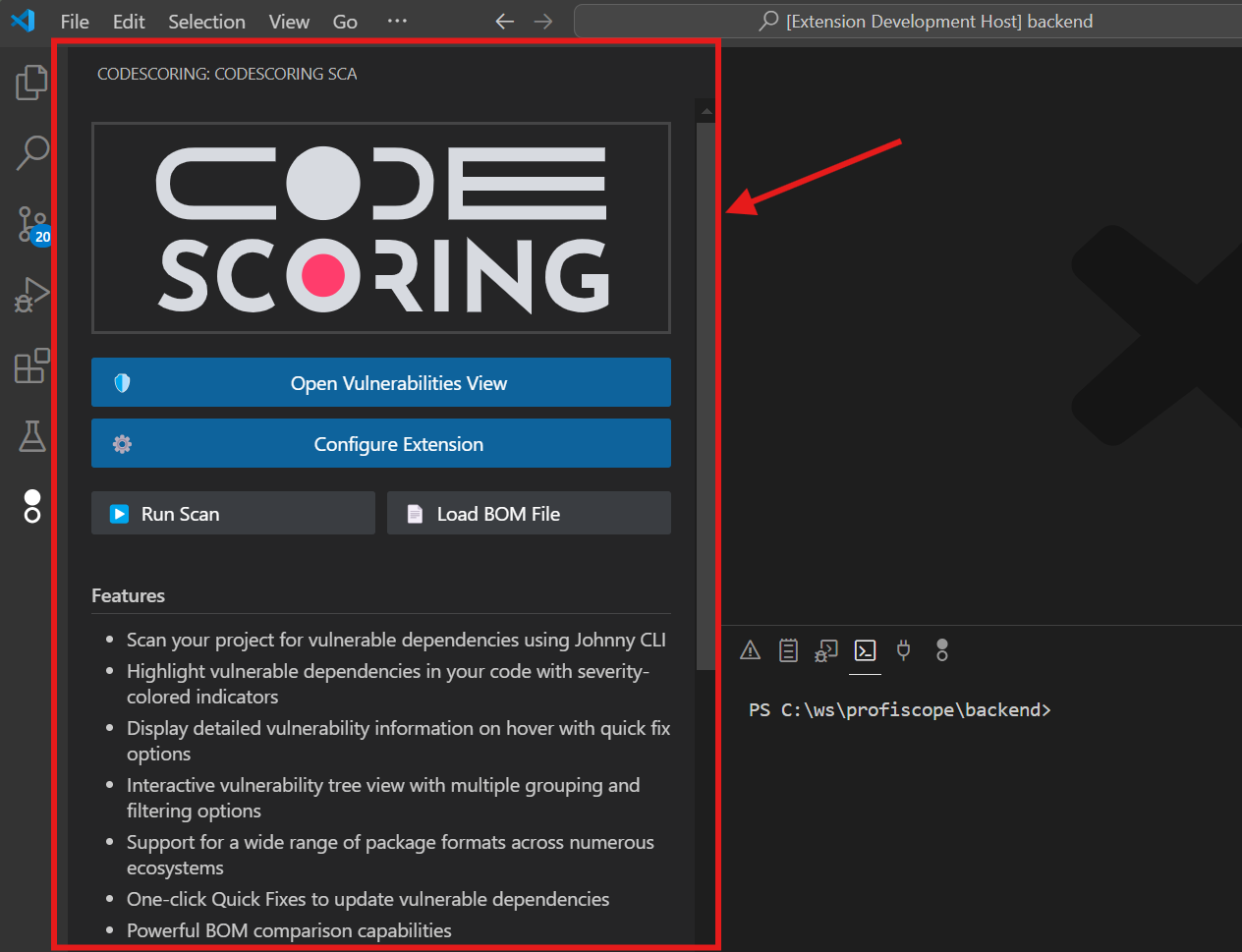Image resolution: width=1242 pixels, height=952 pixels.
Task: Open the Go menu
Action: click(345, 22)
